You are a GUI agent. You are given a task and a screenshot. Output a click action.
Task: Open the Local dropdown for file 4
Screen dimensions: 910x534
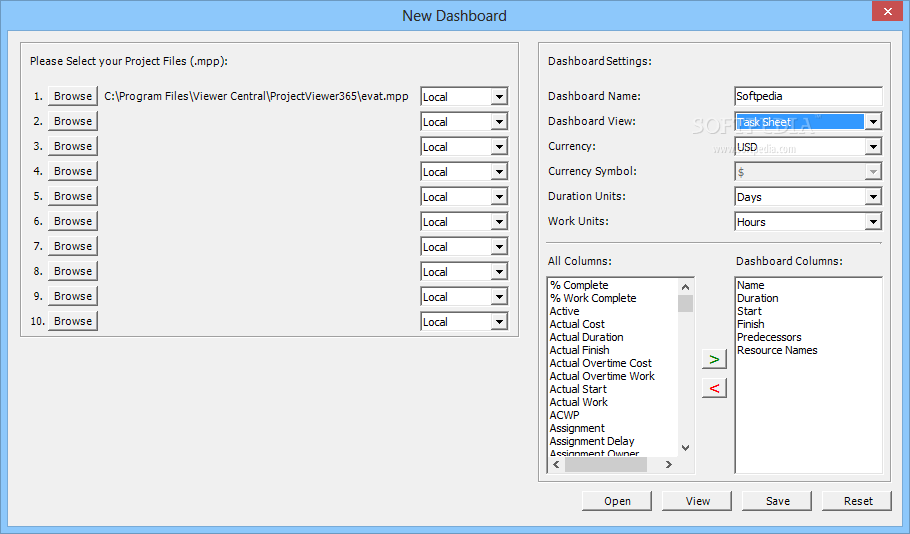pyautogui.click(x=499, y=171)
